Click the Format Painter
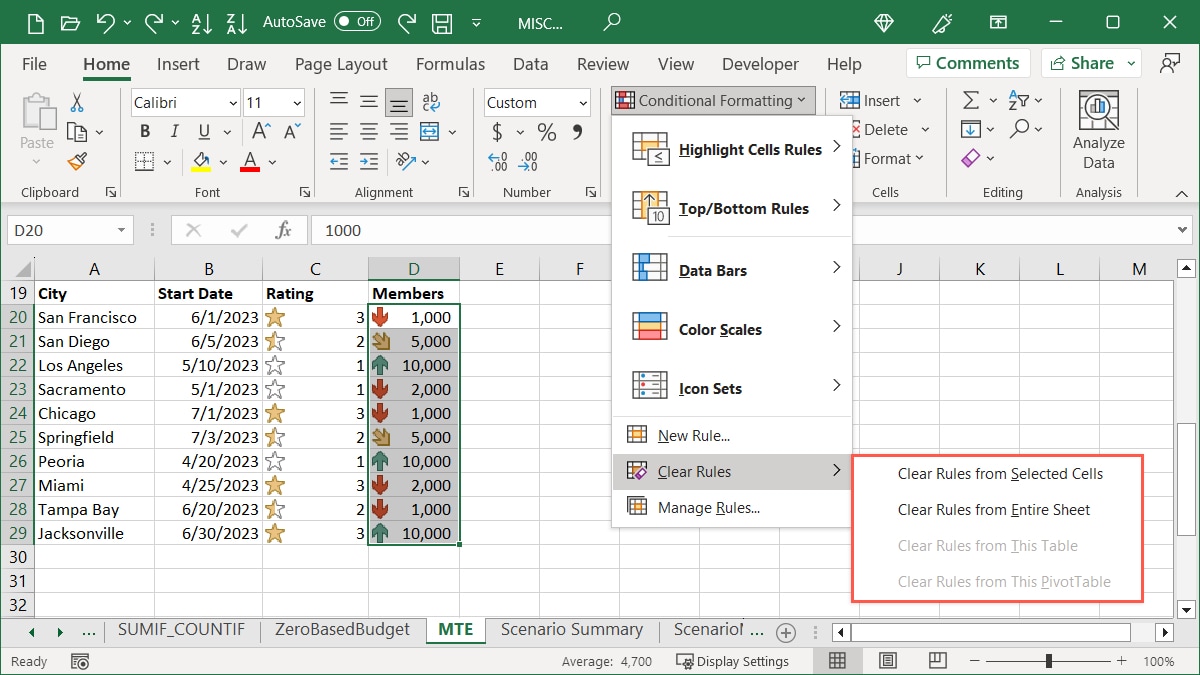The image size is (1200, 675). [77, 162]
